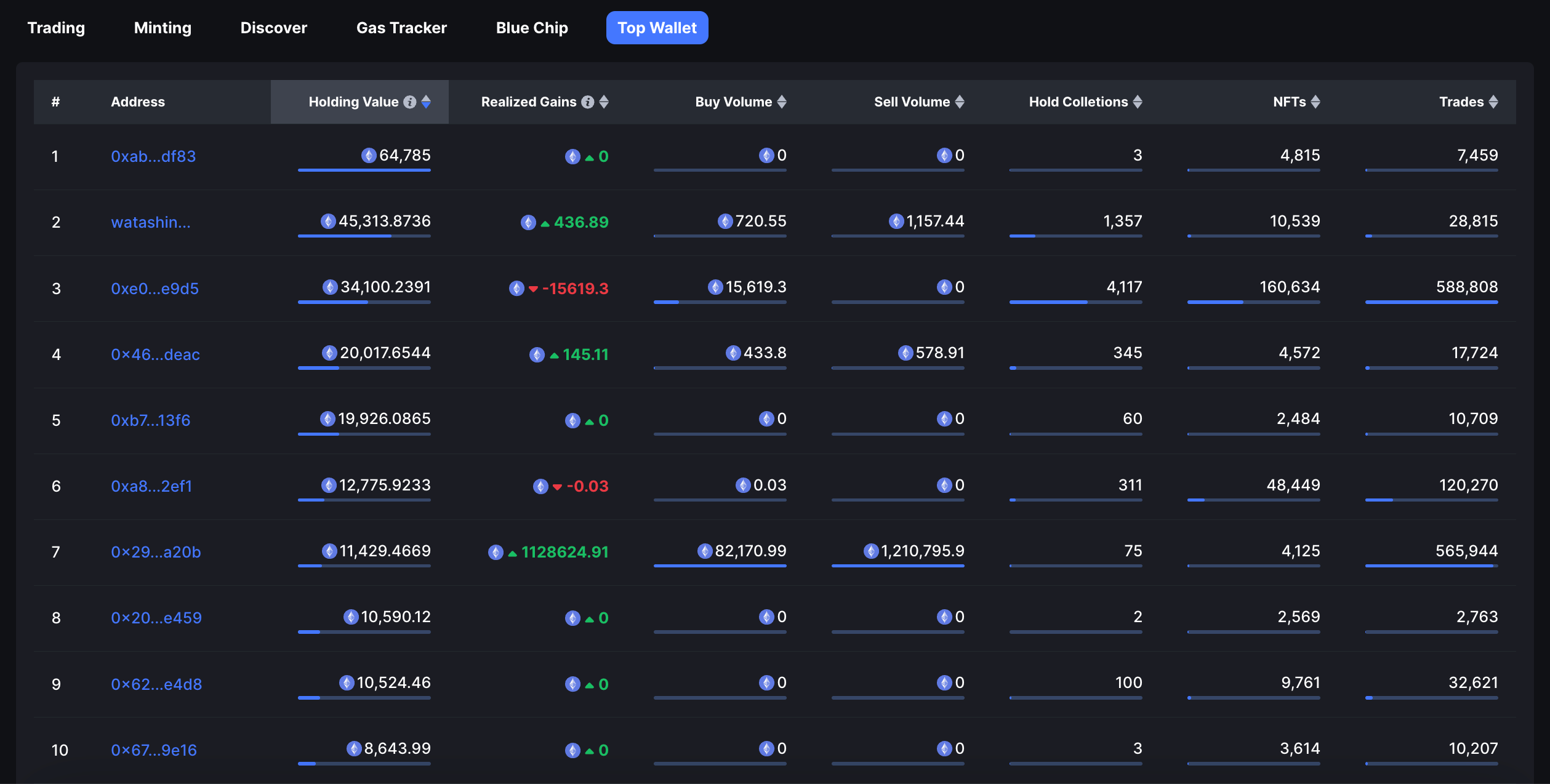
Task: Switch to the Gas Tracker tab
Action: pyautogui.click(x=401, y=28)
